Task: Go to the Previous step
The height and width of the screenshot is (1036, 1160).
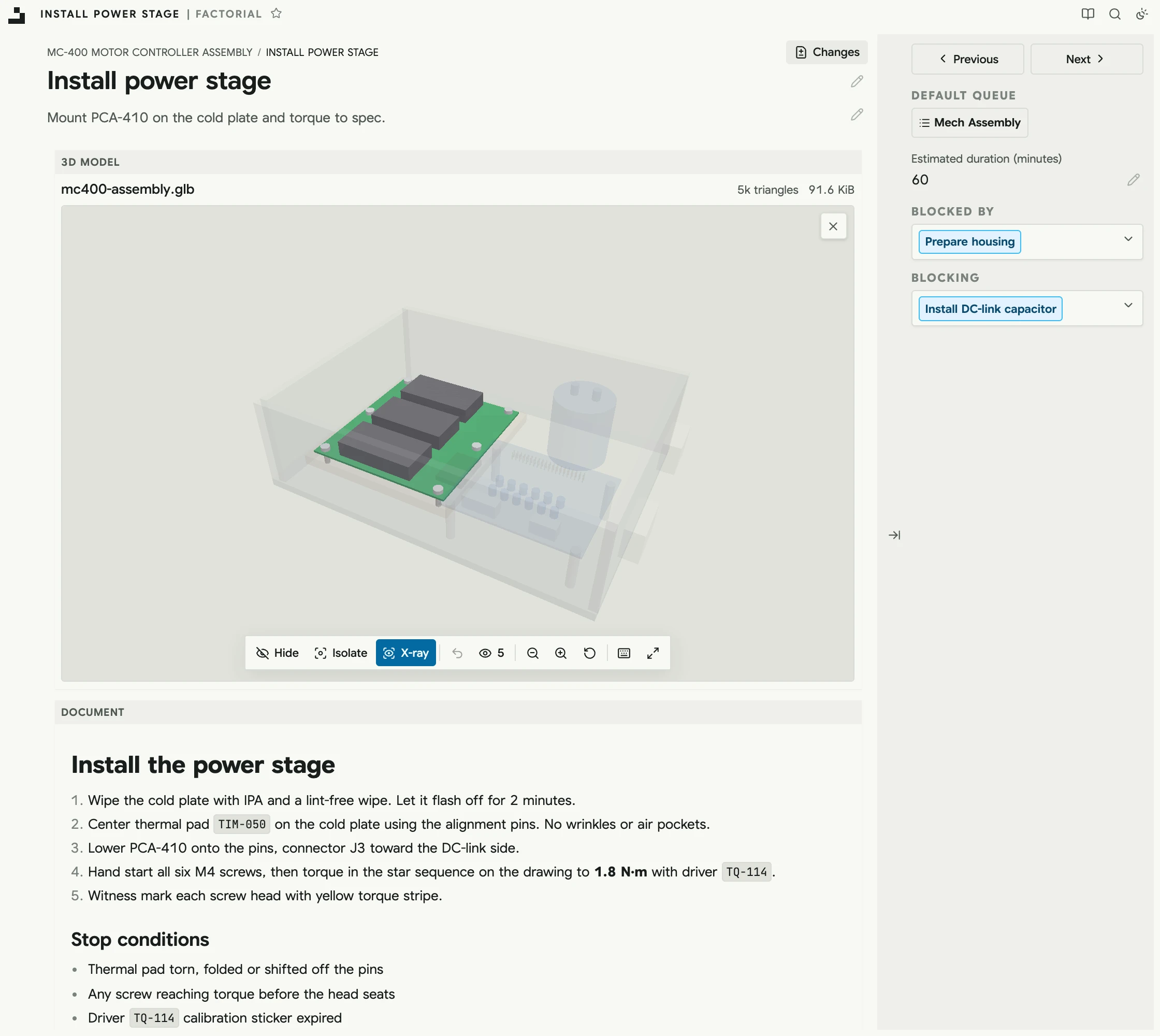Action: click(967, 59)
